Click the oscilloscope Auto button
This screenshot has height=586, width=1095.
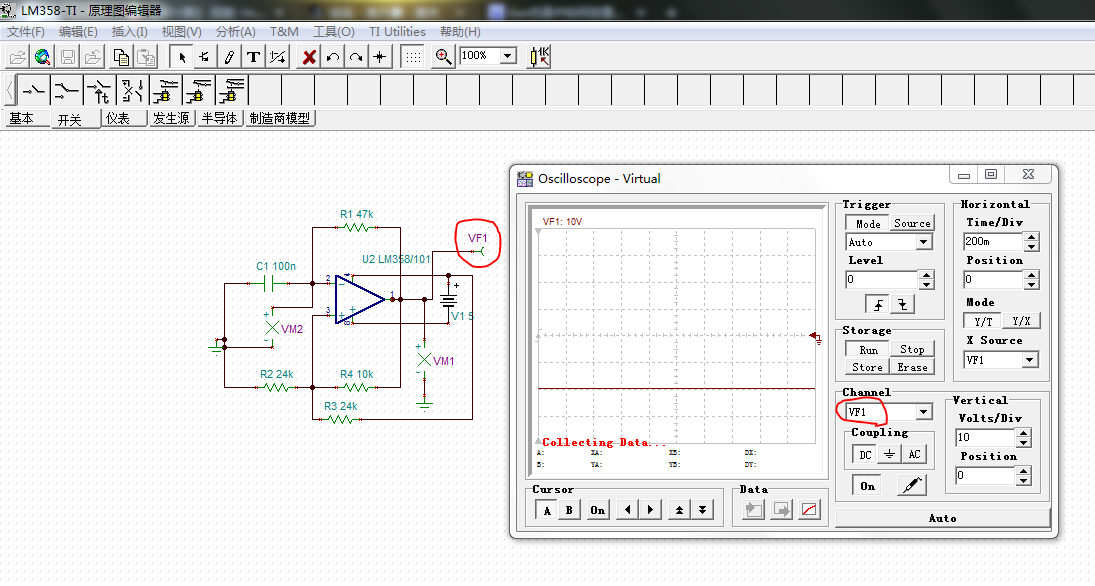[x=942, y=518]
